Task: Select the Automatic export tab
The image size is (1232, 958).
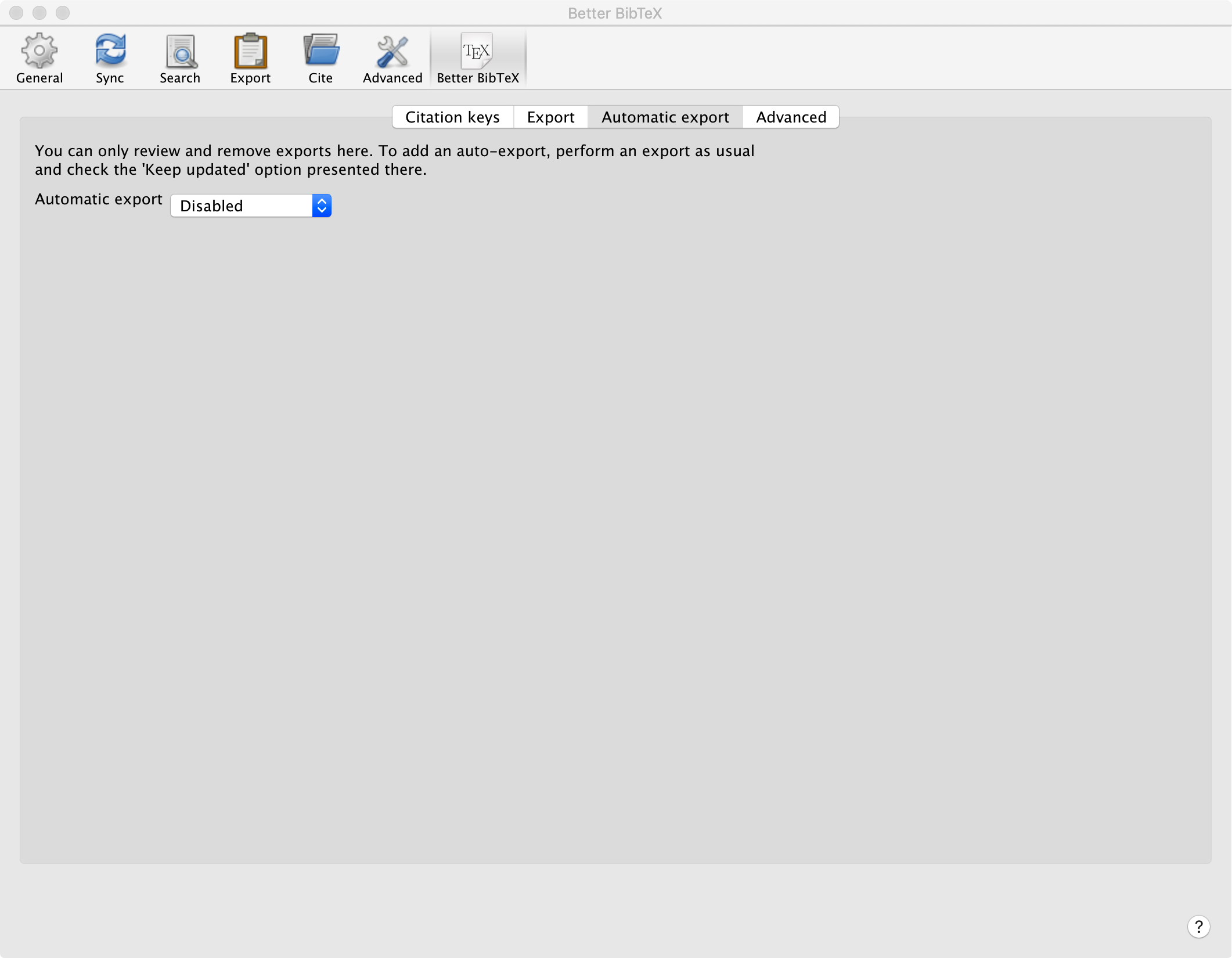Action: 665,117
